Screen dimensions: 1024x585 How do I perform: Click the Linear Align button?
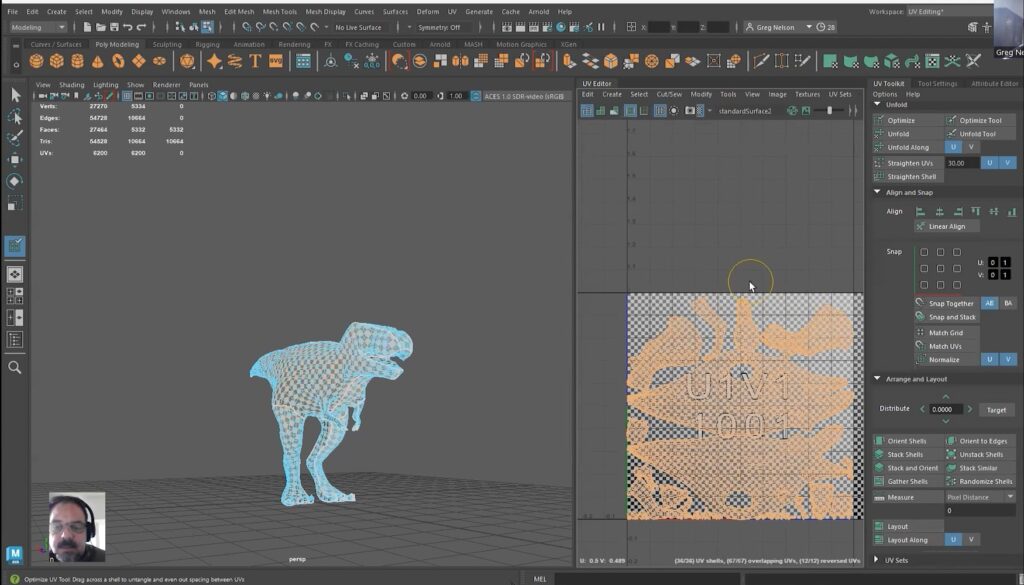coord(947,227)
